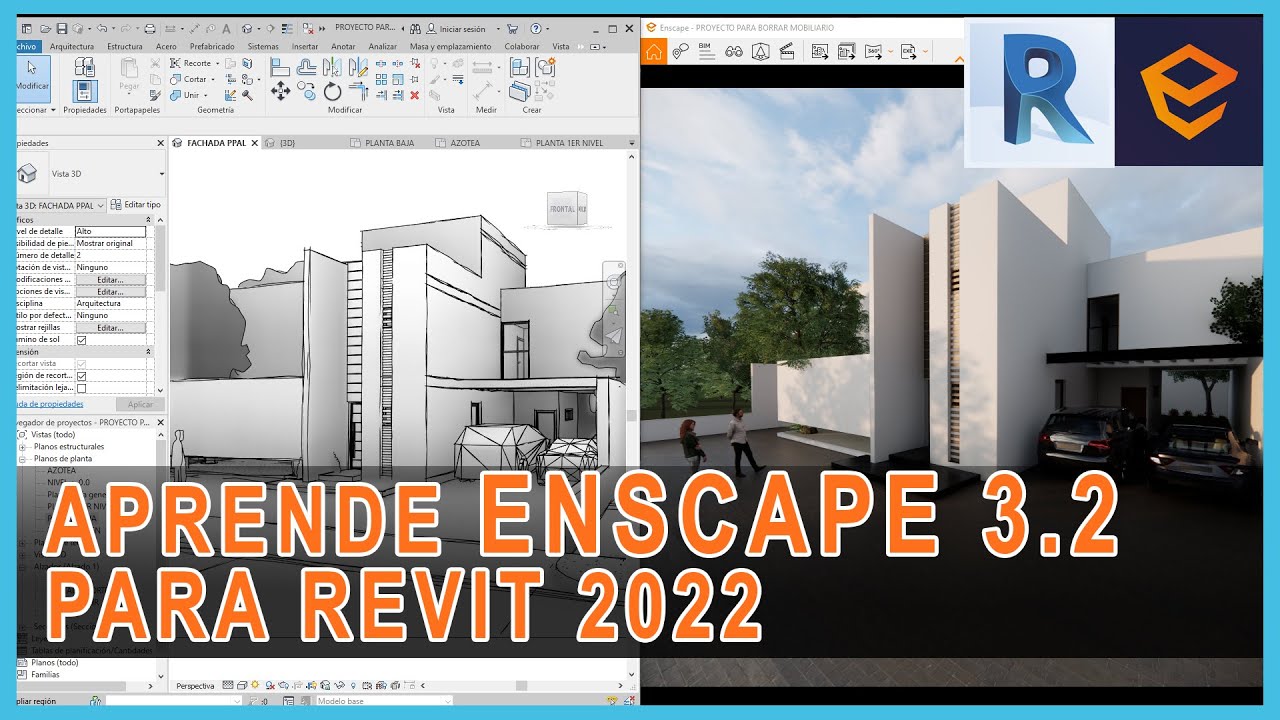Switch to the AZOTEA view tab
The height and width of the screenshot is (720, 1280).
coord(458,143)
